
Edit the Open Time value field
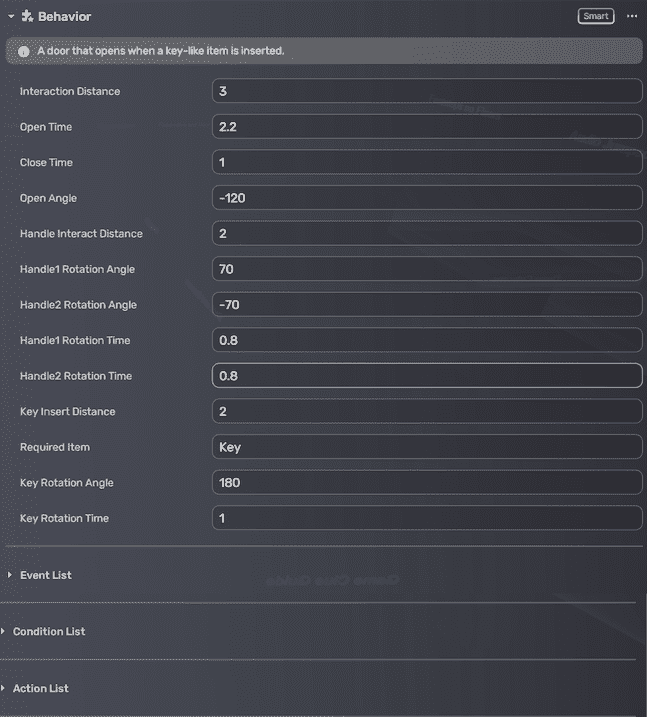(x=427, y=127)
